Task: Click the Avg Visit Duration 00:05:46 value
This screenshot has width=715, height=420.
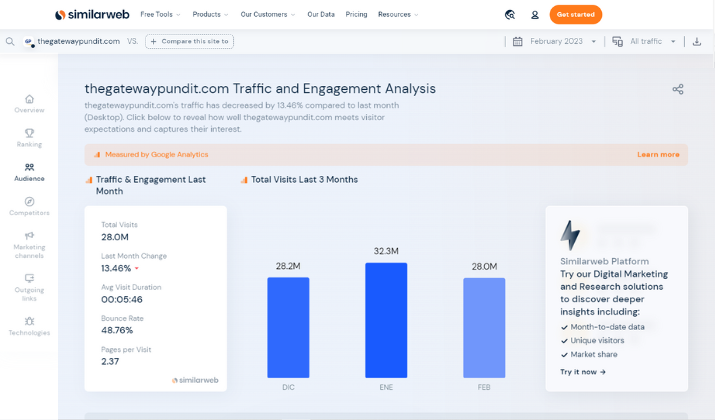Action: pos(122,300)
